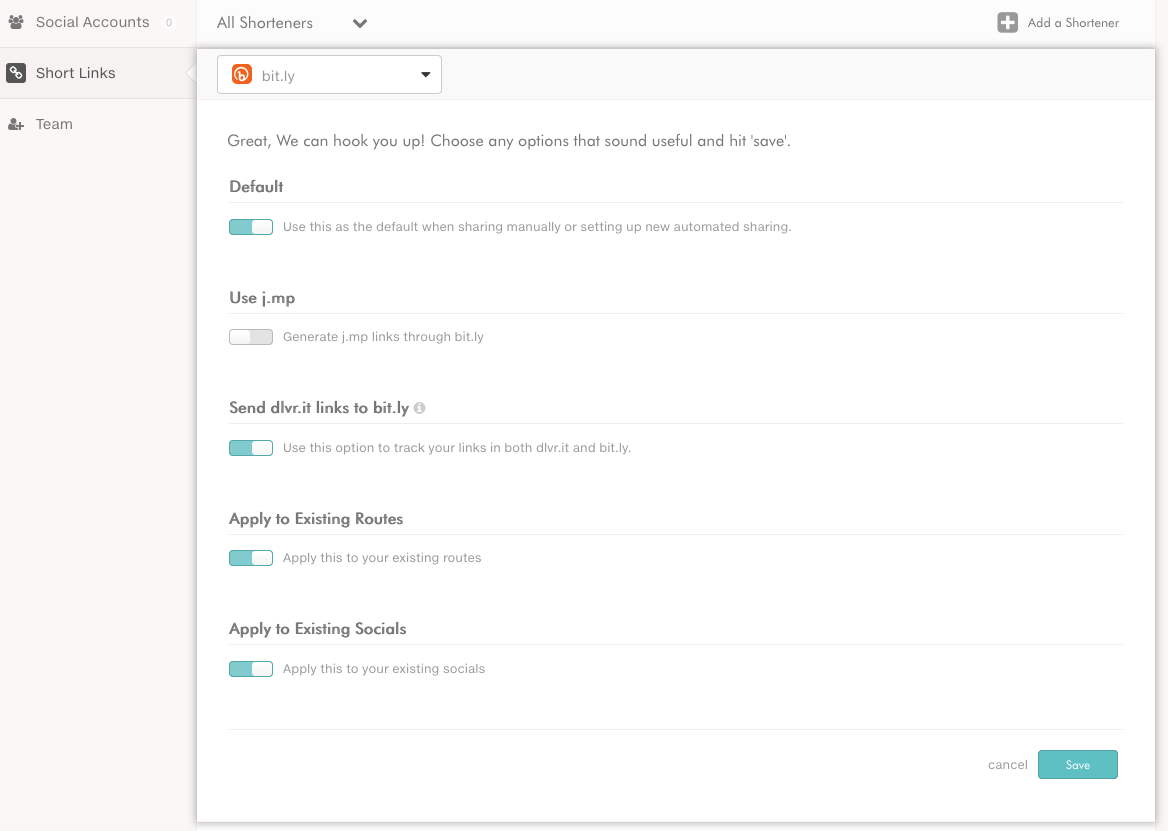
Task: Click the All Shorteners filter label
Action: pos(264,23)
